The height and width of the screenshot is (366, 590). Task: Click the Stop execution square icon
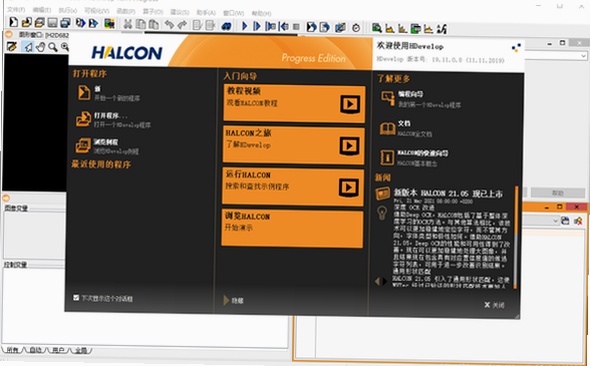[x=296, y=27]
